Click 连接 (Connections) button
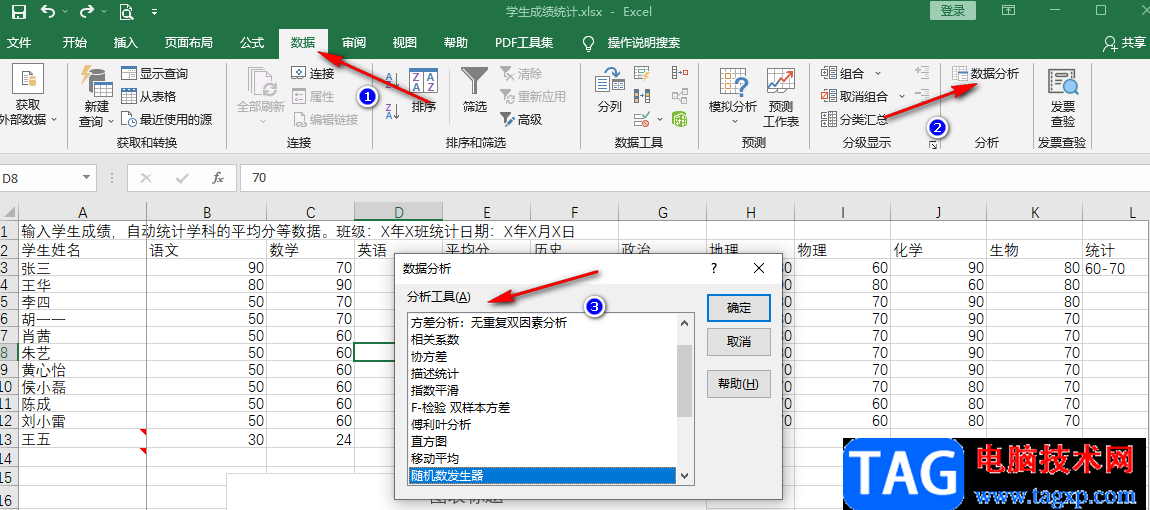This screenshot has height=510, width=1150. tap(313, 73)
